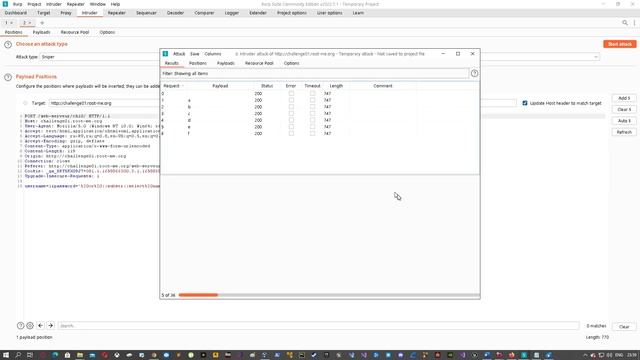Click the Clear button beside search matches
Screen dimensions: 640x360
(x=624, y=327)
